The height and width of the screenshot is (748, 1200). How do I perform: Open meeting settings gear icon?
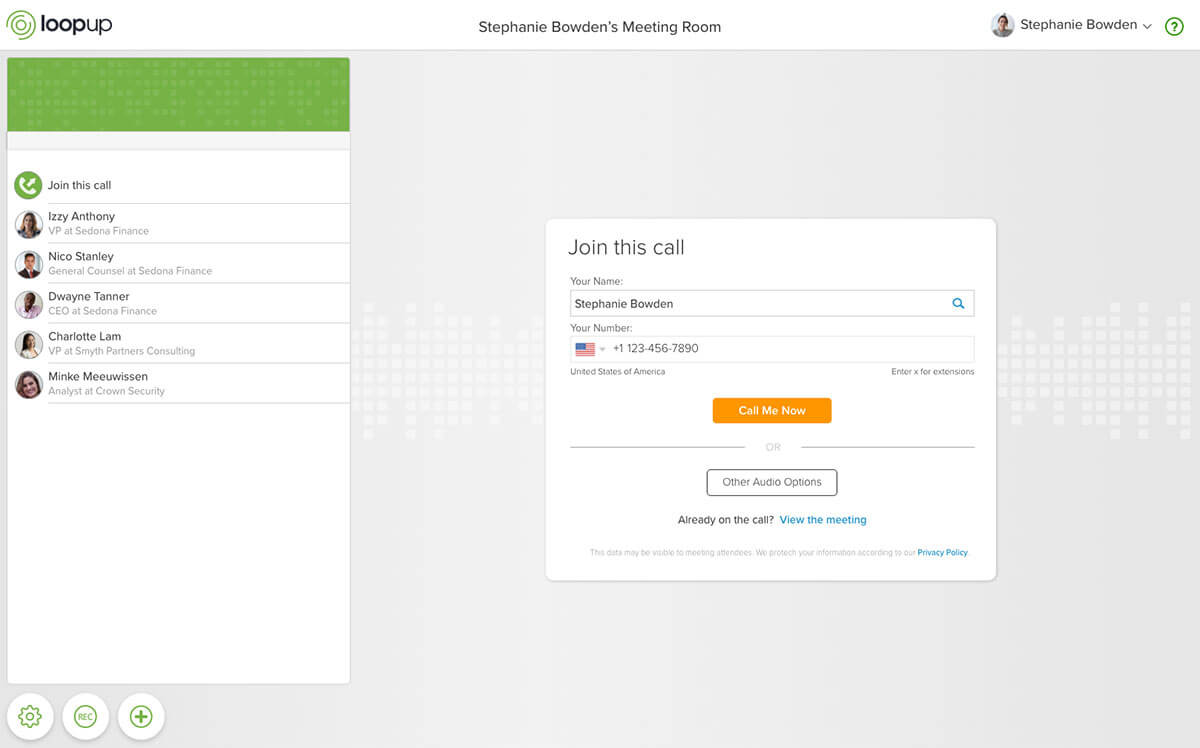[x=30, y=716]
